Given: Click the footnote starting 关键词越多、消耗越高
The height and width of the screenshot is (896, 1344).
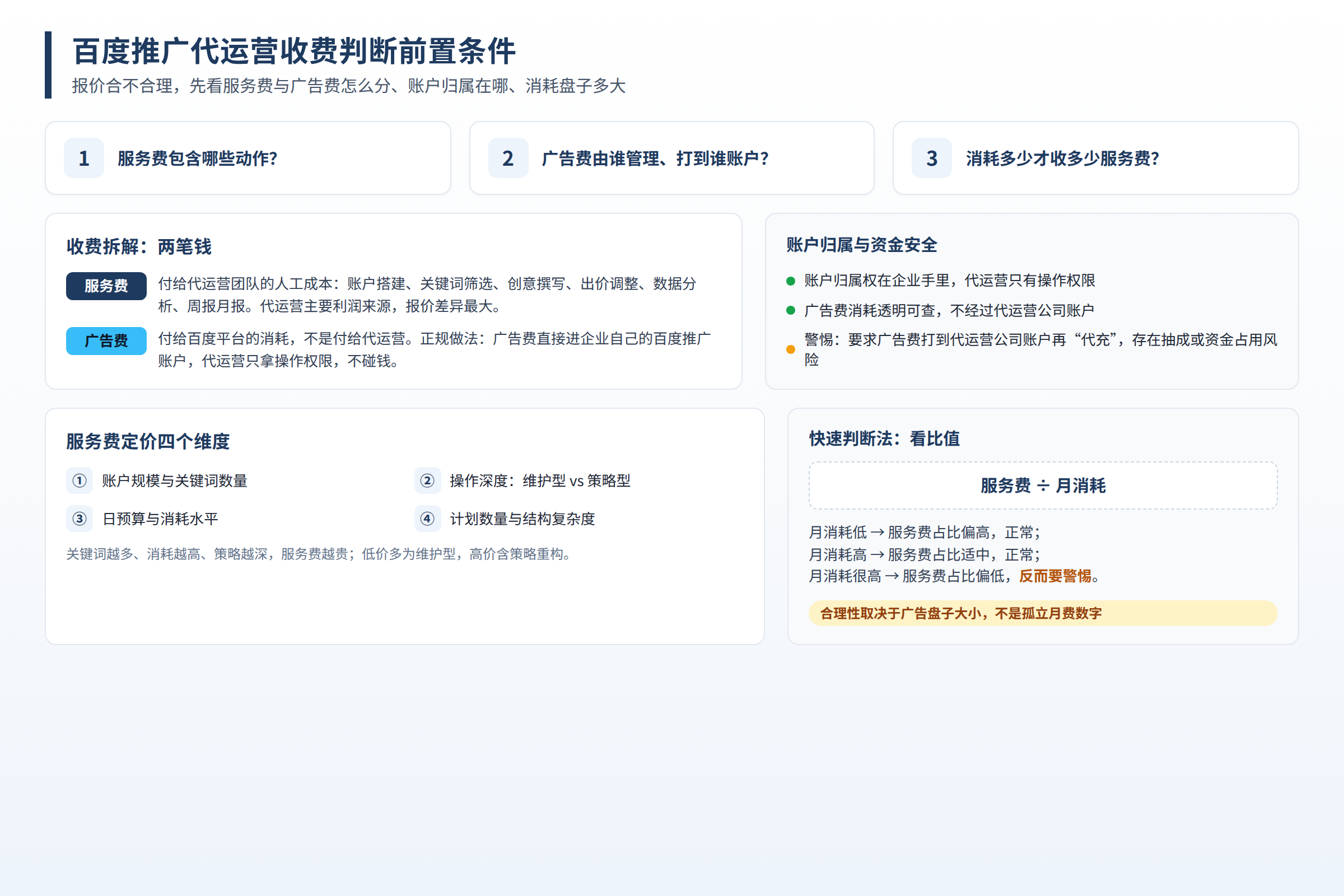Looking at the screenshot, I should tap(319, 554).
